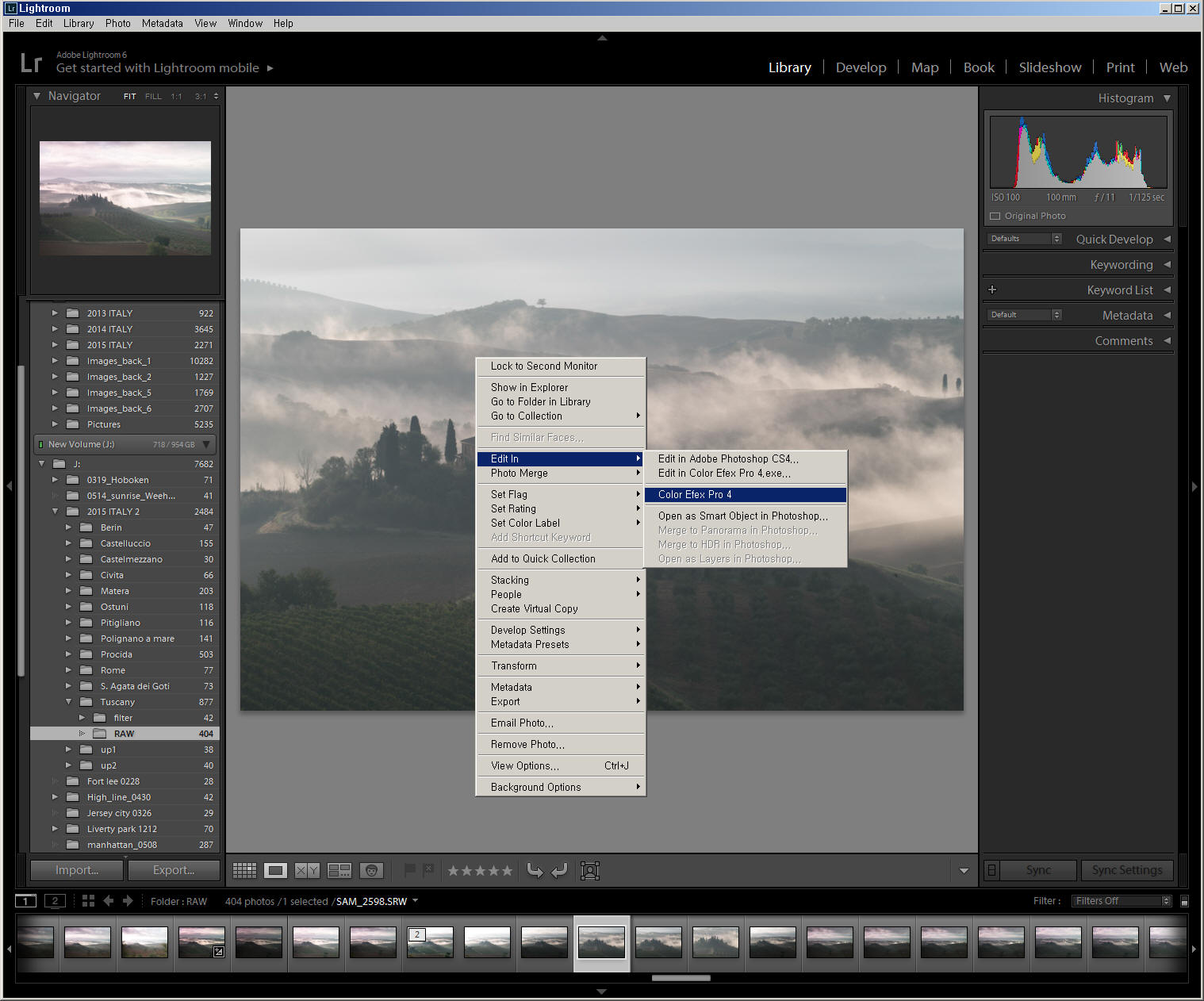Switch to Grid view in toolbar

click(244, 871)
